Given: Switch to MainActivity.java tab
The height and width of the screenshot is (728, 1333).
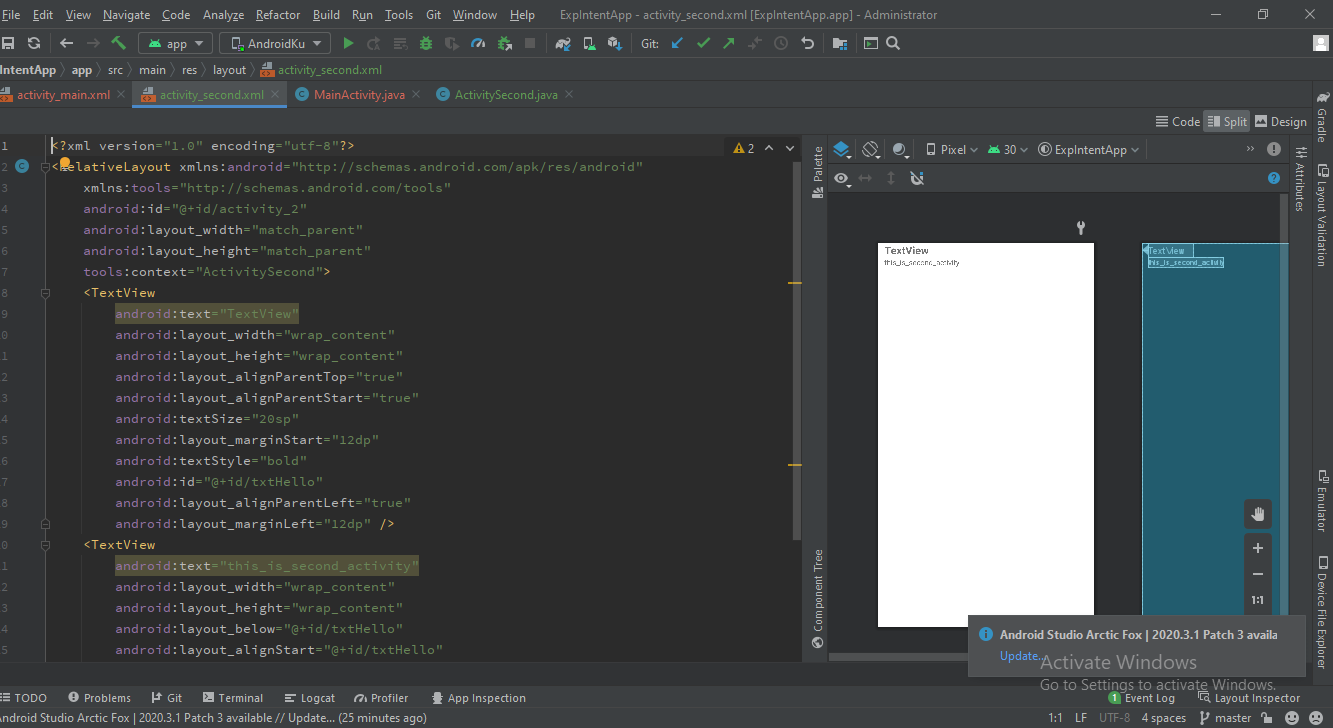Looking at the screenshot, I should click(358, 95).
